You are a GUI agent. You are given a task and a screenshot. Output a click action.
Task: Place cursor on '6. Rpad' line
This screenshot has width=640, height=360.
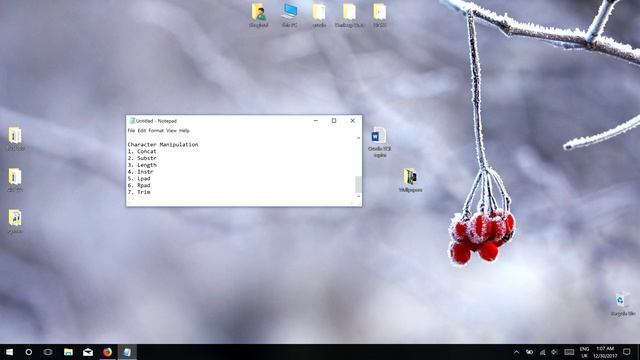point(139,185)
